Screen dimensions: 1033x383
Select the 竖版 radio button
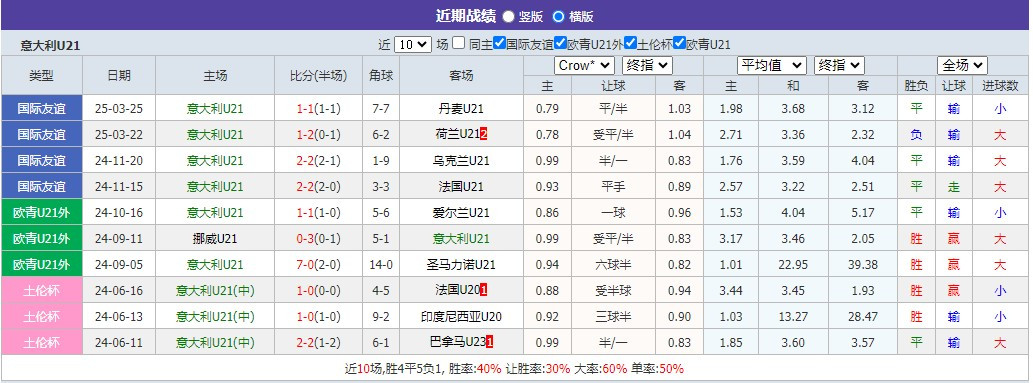click(x=509, y=16)
